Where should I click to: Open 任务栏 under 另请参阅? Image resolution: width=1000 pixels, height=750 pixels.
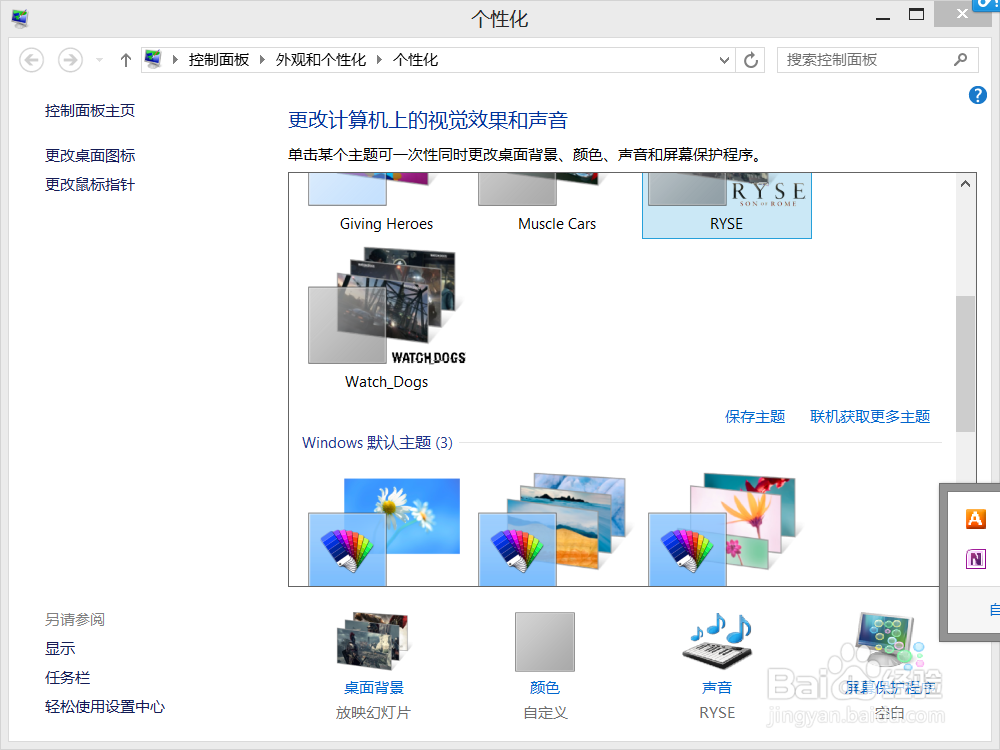pyautogui.click(x=68, y=677)
